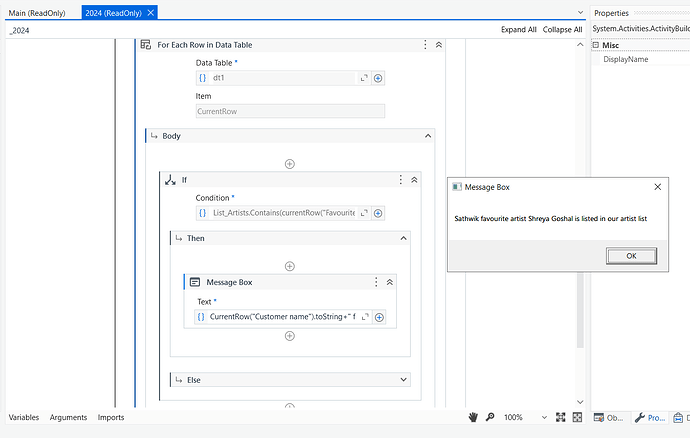
Task: Click the _2024 breadcrumb
Action: pyautogui.click(x=20, y=30)
